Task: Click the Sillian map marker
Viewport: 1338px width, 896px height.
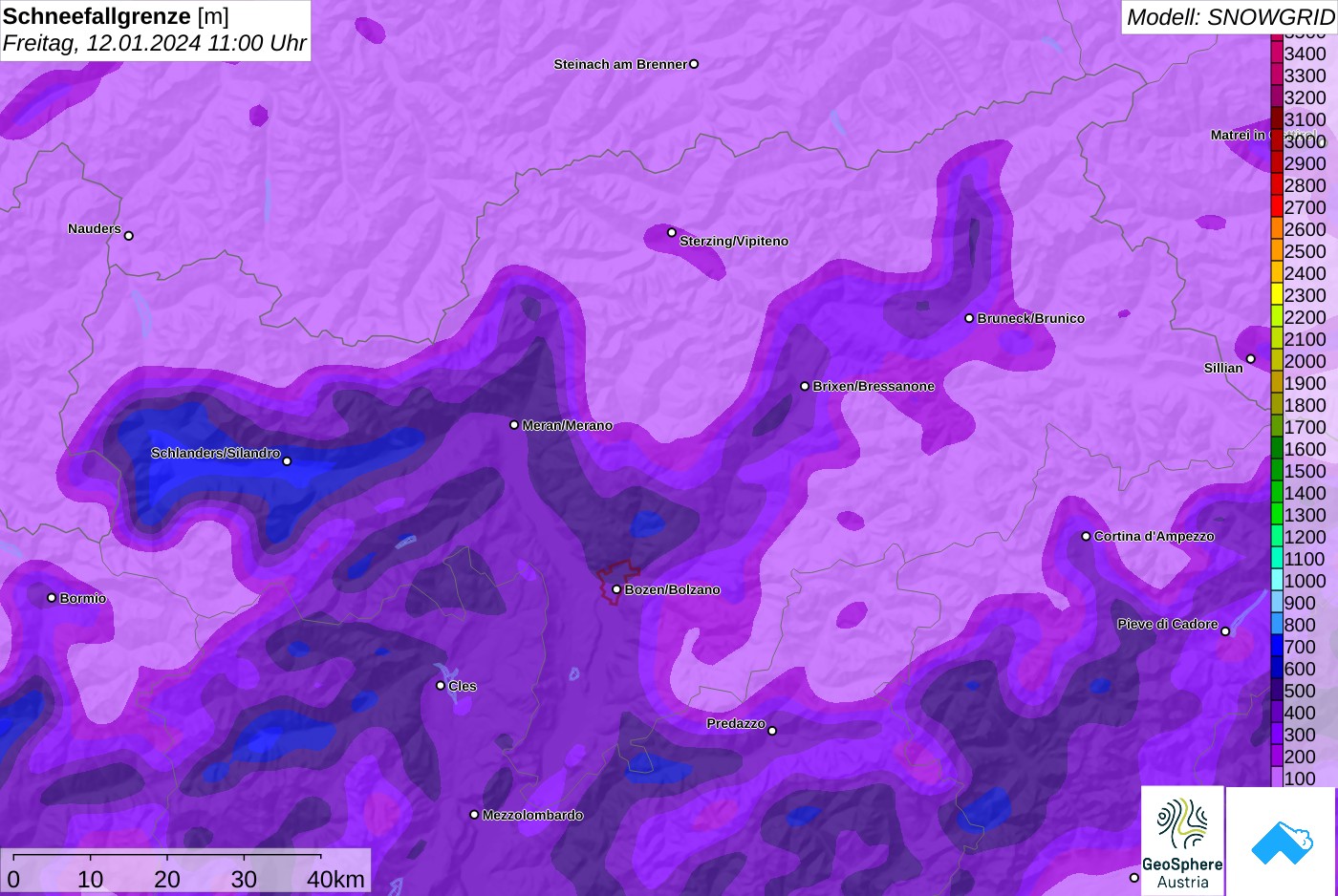Action: (1250, 359)
